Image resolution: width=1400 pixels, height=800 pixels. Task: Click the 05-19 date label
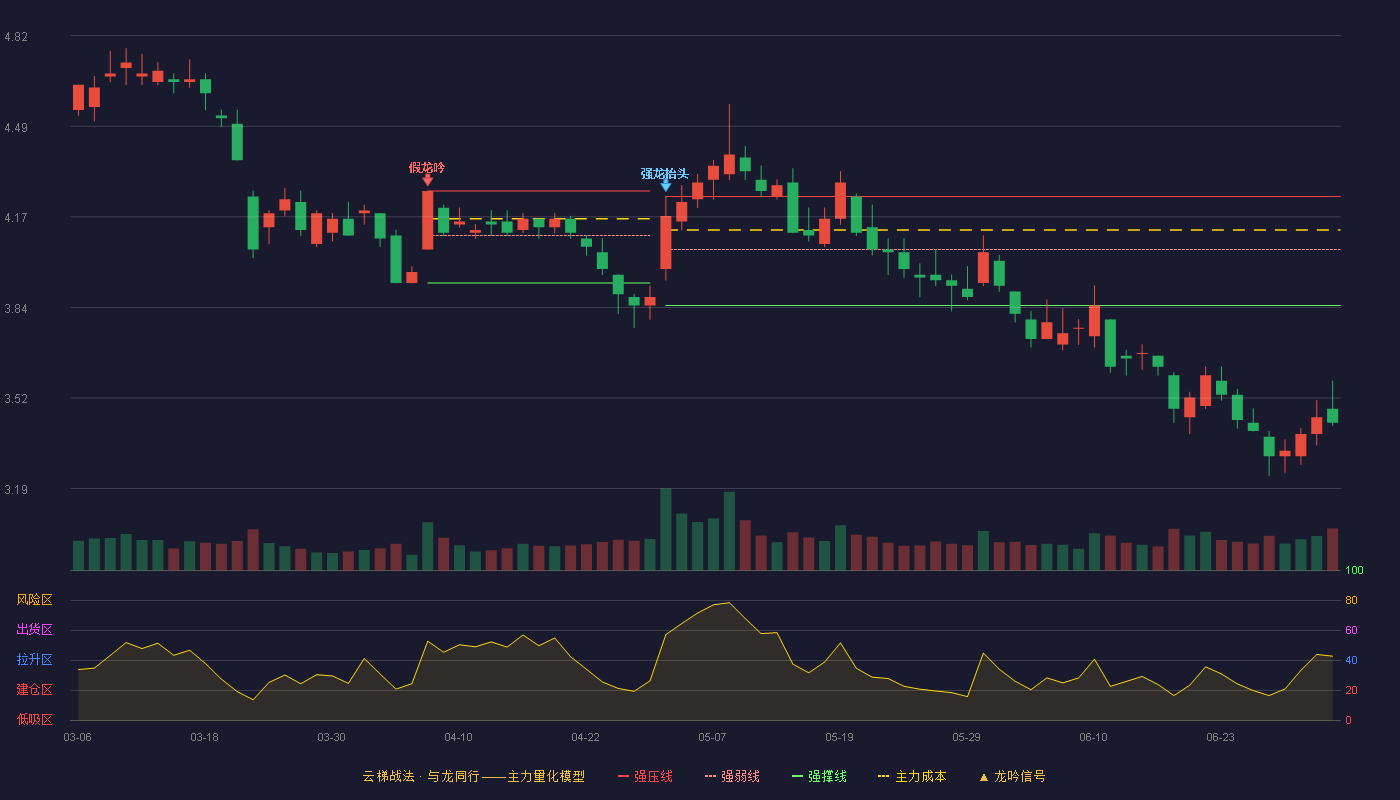839,737
